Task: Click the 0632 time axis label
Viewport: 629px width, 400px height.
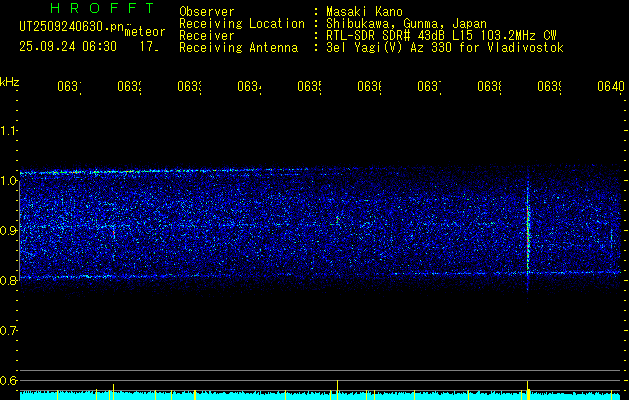Action: (x=130, y=87)
